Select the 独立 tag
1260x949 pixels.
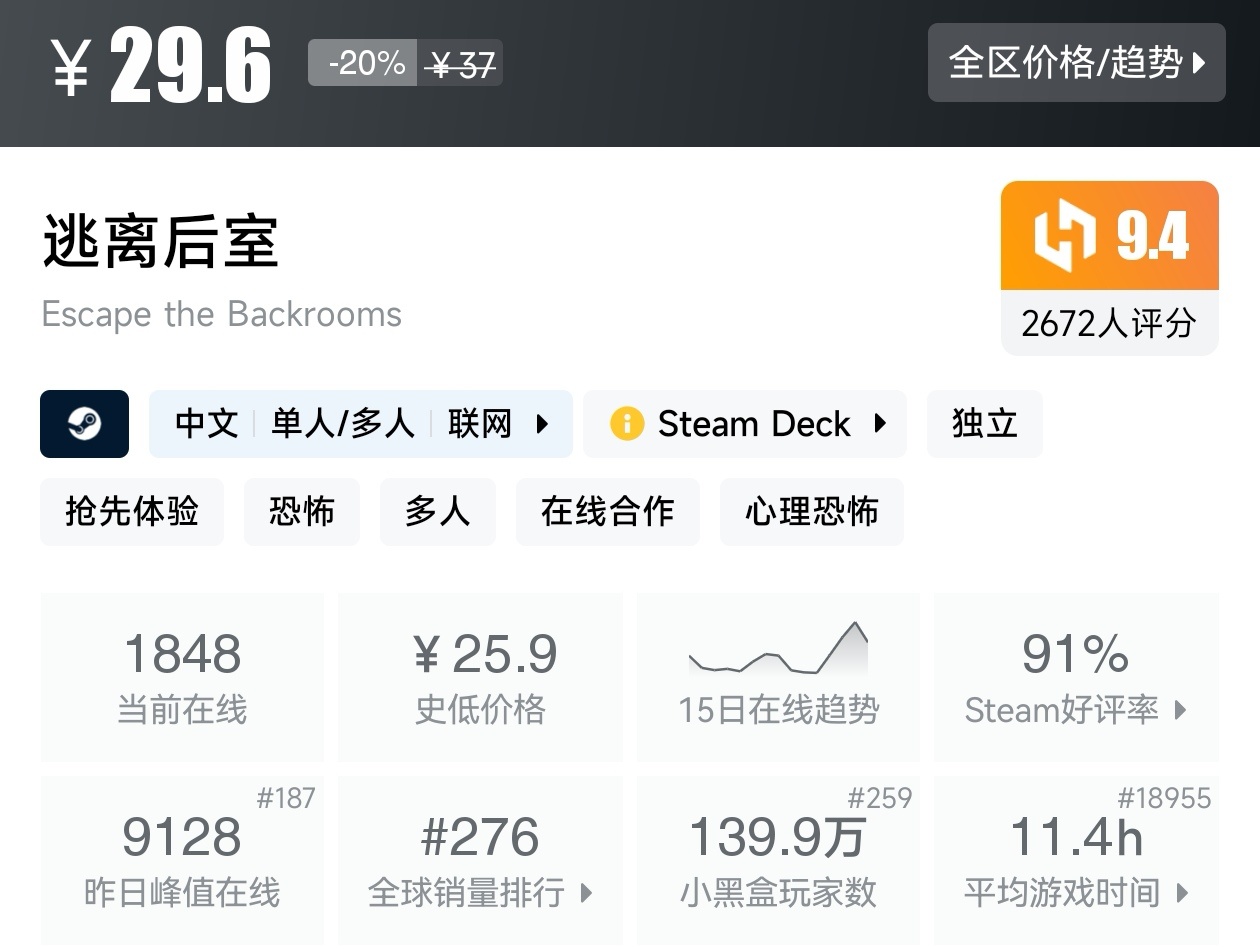(x=984, y=424)
